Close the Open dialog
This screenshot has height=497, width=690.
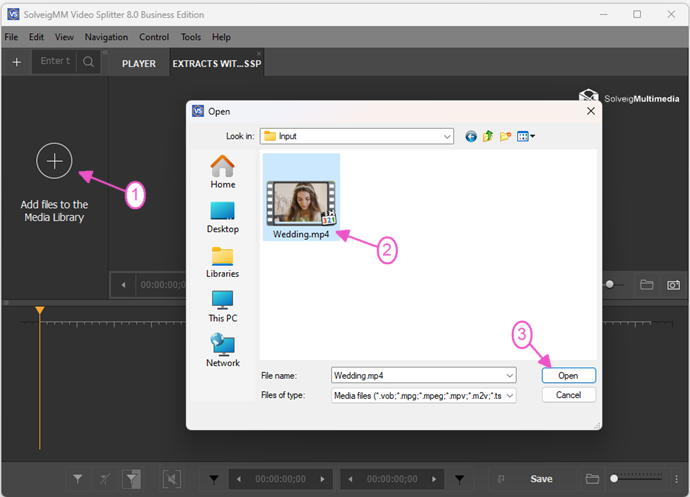(x=591, y=111)
